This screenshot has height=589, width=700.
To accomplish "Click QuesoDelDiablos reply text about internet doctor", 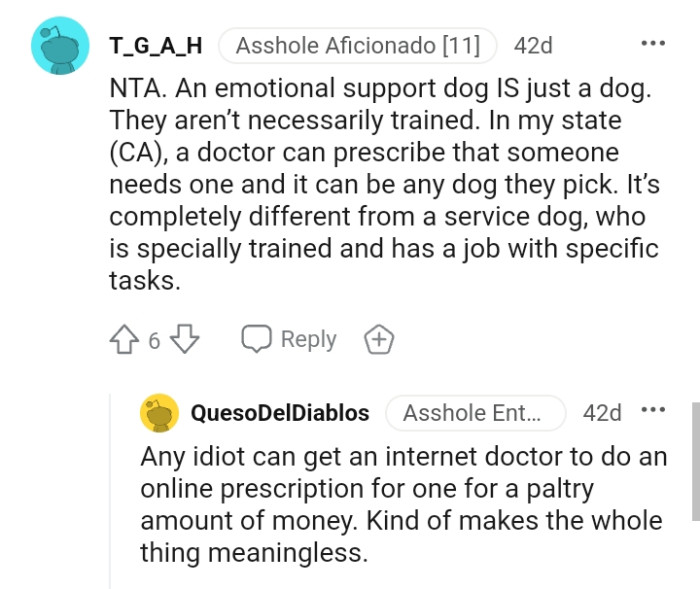I will [x=400, y=505].
